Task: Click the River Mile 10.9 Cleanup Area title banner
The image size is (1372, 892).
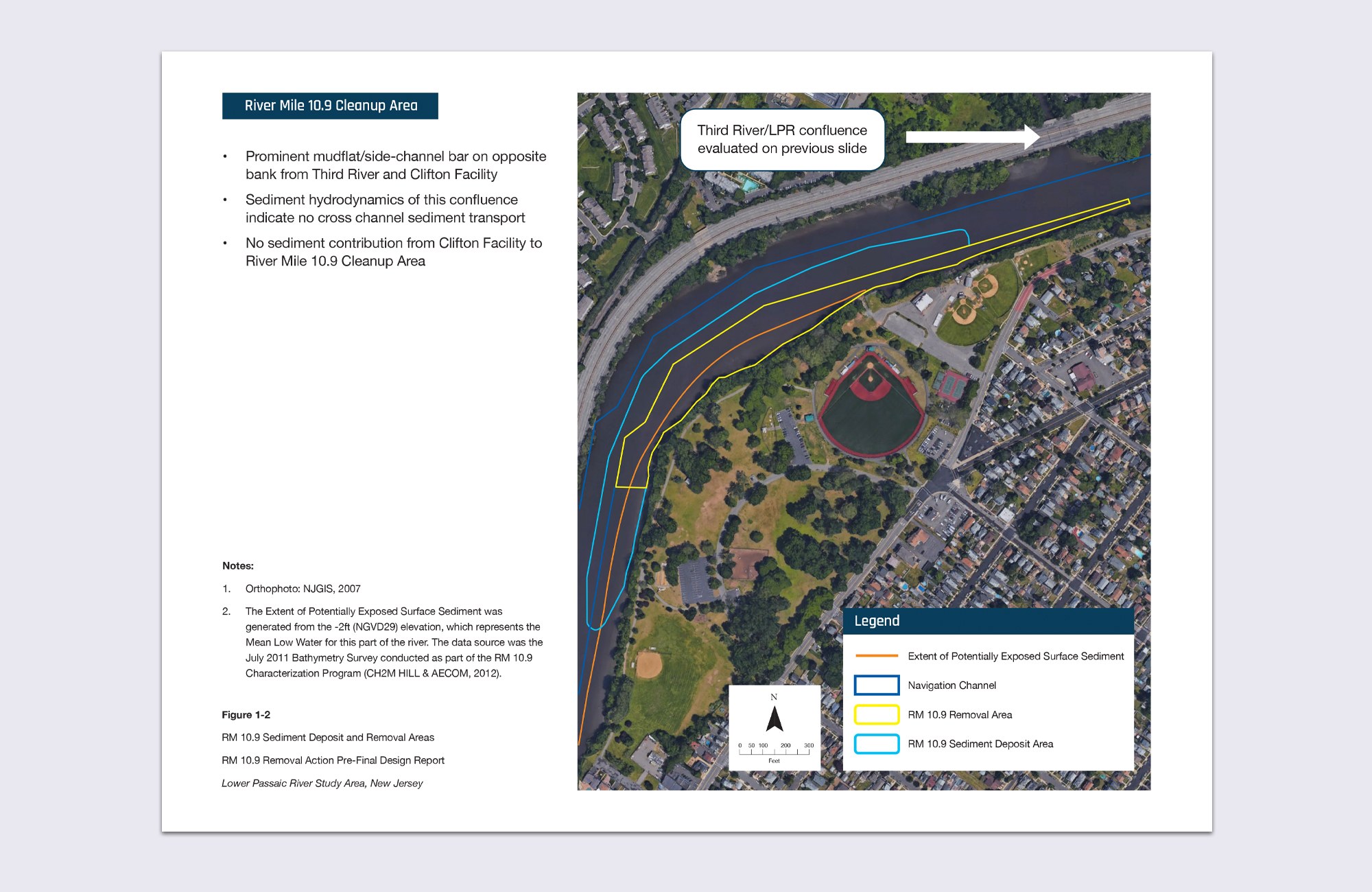Action: tap(330, 106)
